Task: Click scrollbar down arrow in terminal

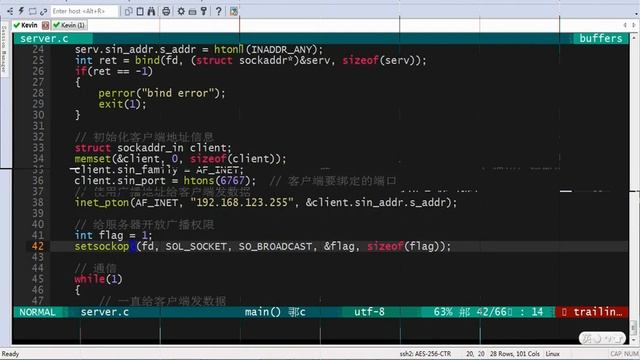Action: 634,340
